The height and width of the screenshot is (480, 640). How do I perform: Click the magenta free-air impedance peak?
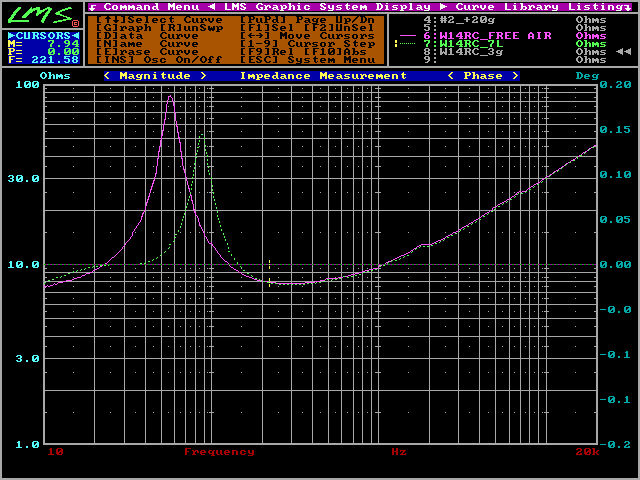170,97
